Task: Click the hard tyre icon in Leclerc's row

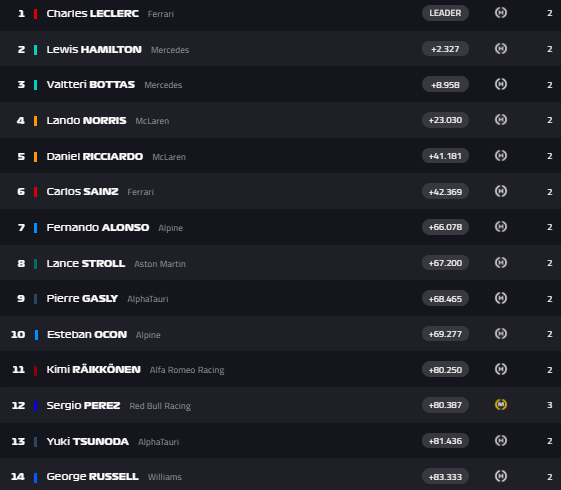Action: [x=501, y=13]
